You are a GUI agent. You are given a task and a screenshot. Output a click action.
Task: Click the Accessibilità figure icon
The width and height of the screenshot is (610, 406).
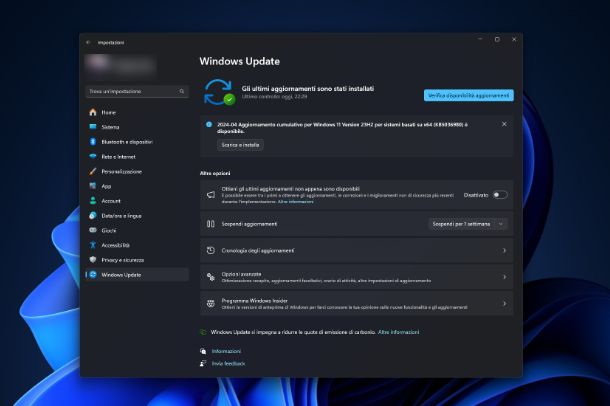tap(93, 245)
